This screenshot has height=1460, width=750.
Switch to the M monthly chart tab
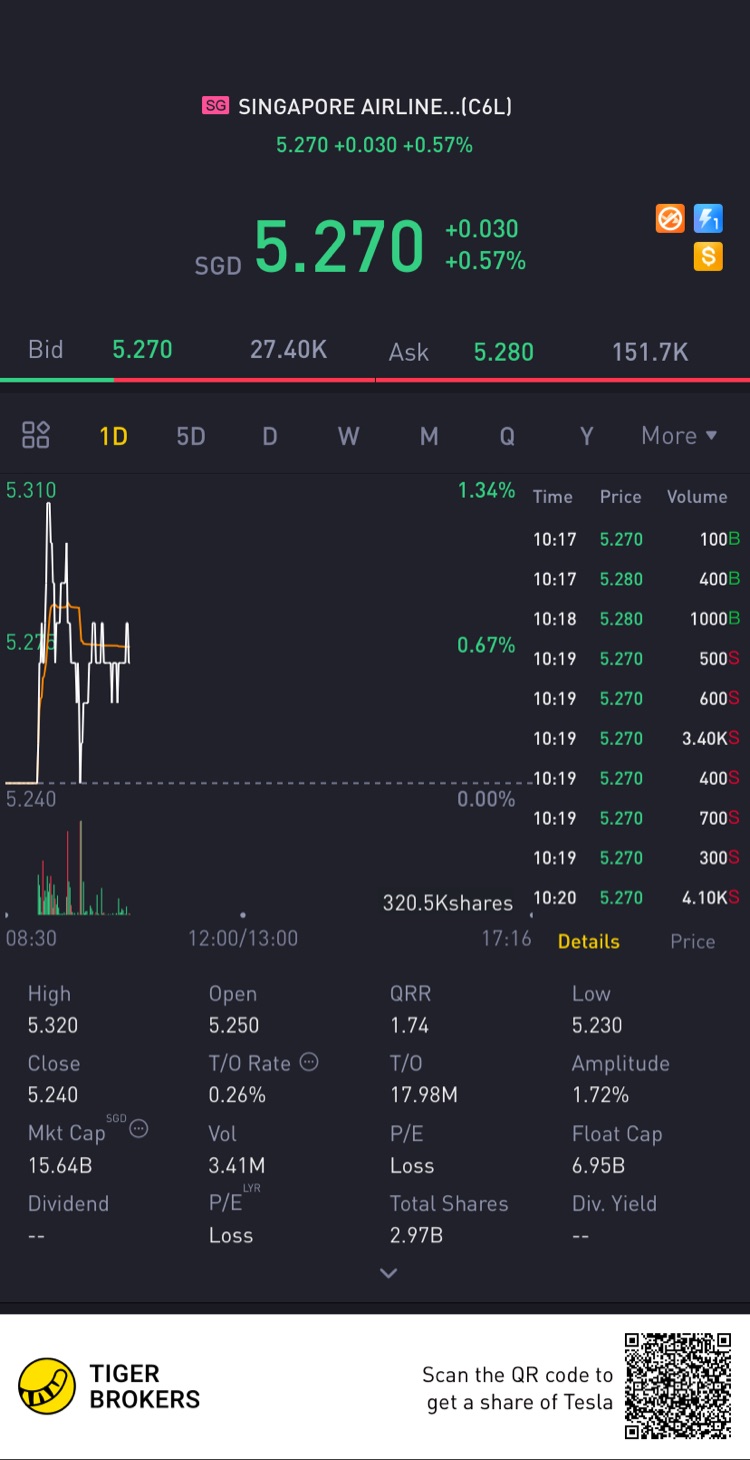point(429,436)
